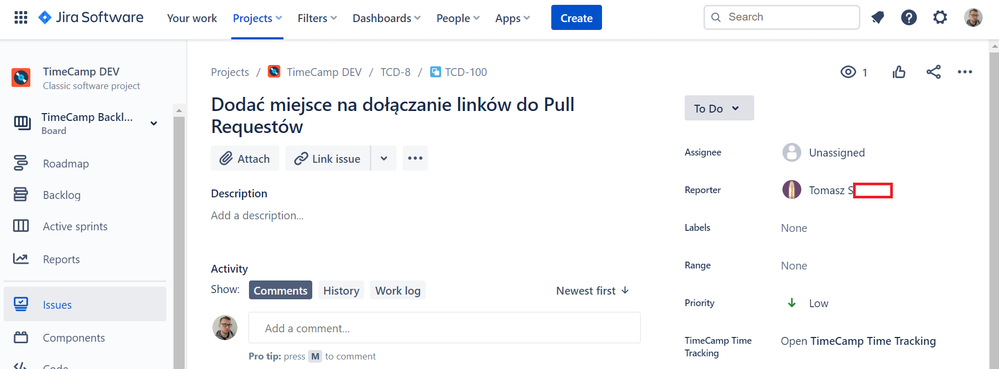This screenshot has height=369, width=999.
Task: Expand the Apps menu
Action: pyautogui.click(x=512, y=18)
